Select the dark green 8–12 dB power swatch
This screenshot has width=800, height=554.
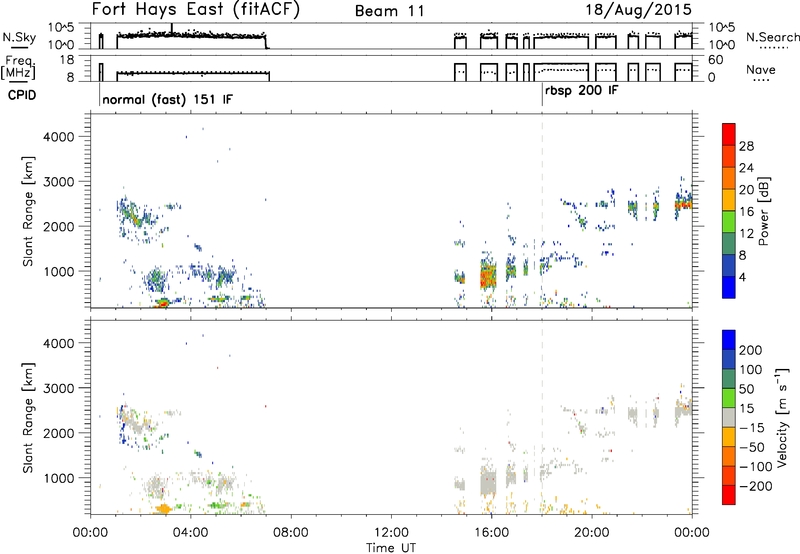[x=729, y=244]
